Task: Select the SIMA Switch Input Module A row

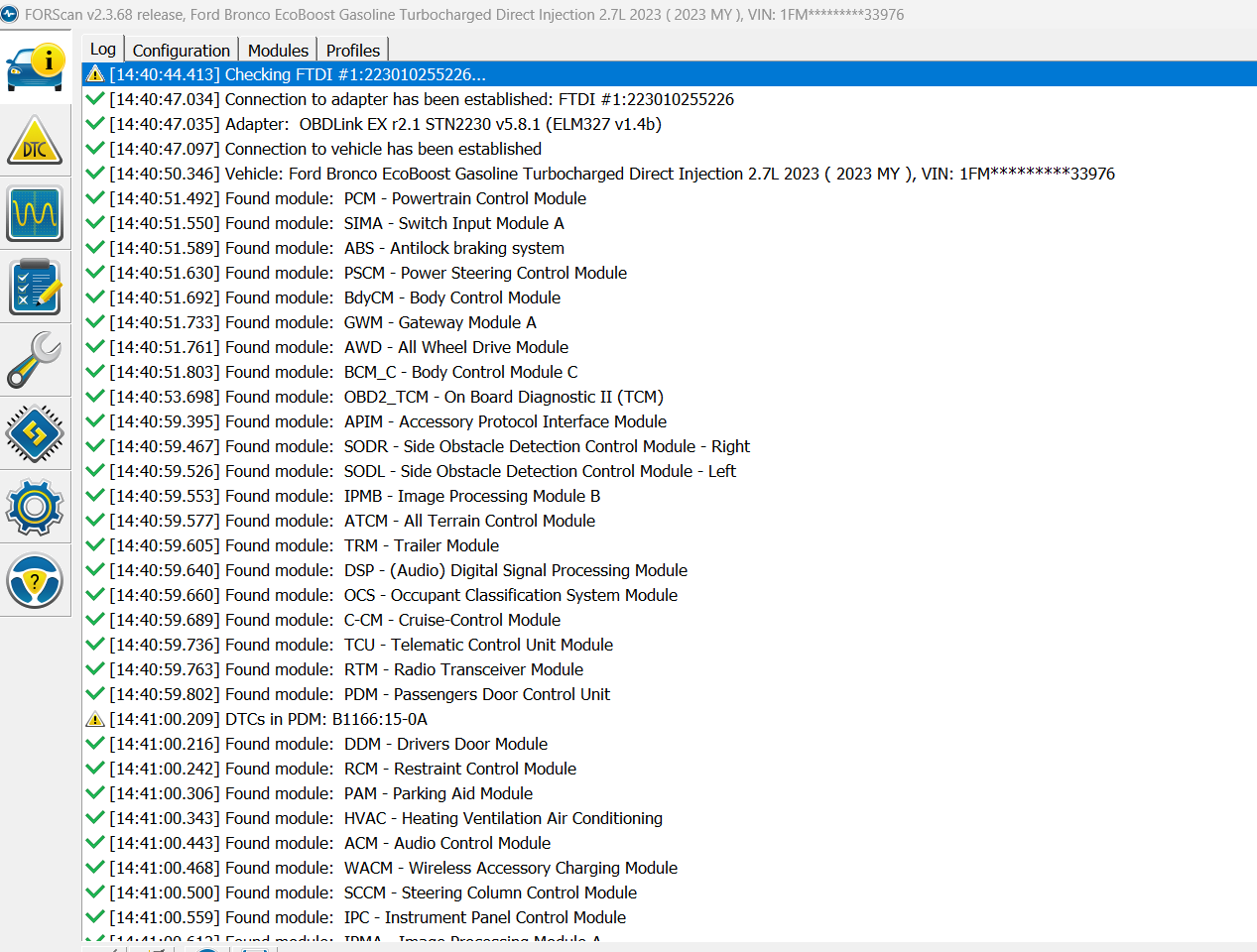Action: (669, 223)
